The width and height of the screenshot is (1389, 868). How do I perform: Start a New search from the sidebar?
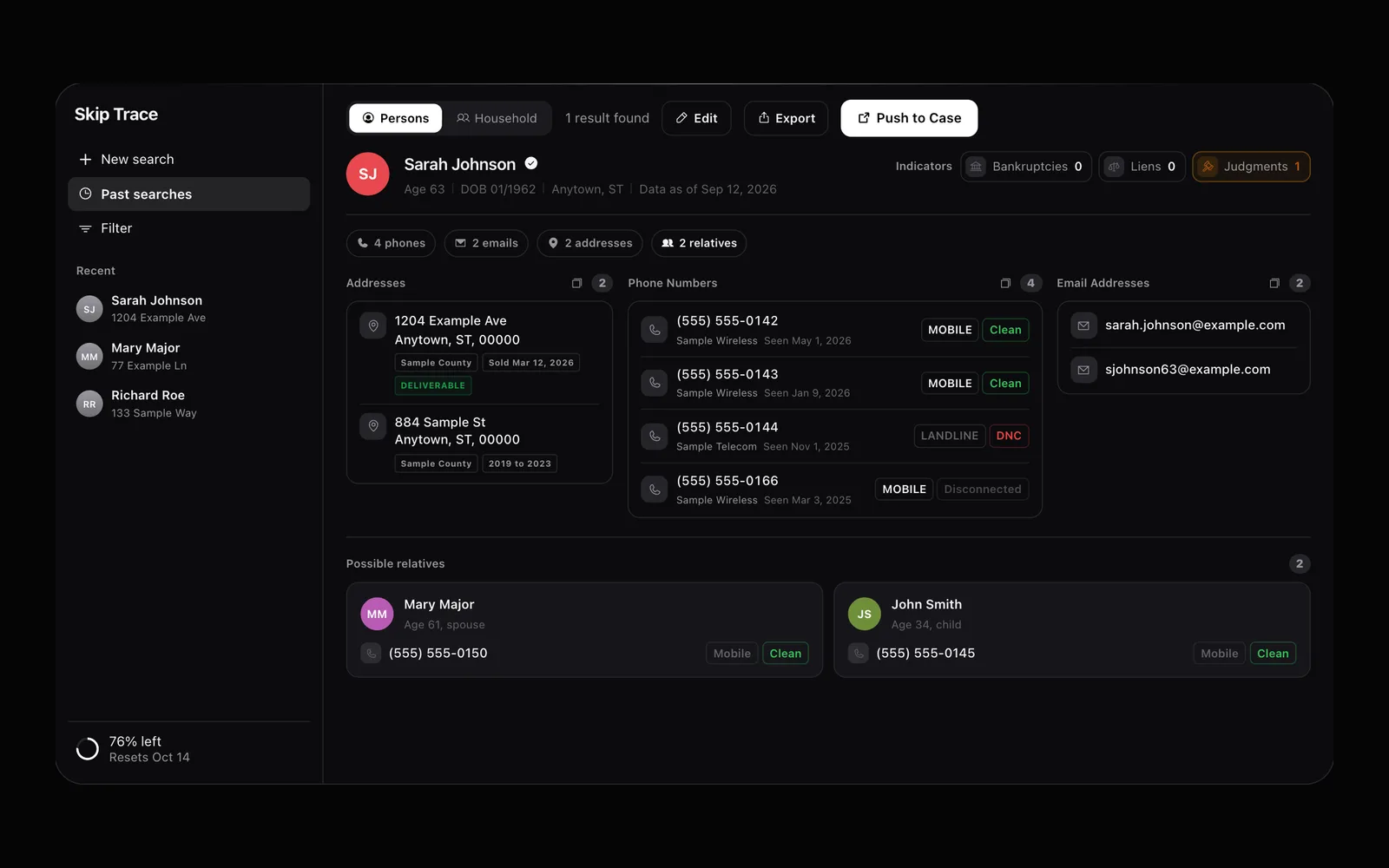(x=189, y=160)
